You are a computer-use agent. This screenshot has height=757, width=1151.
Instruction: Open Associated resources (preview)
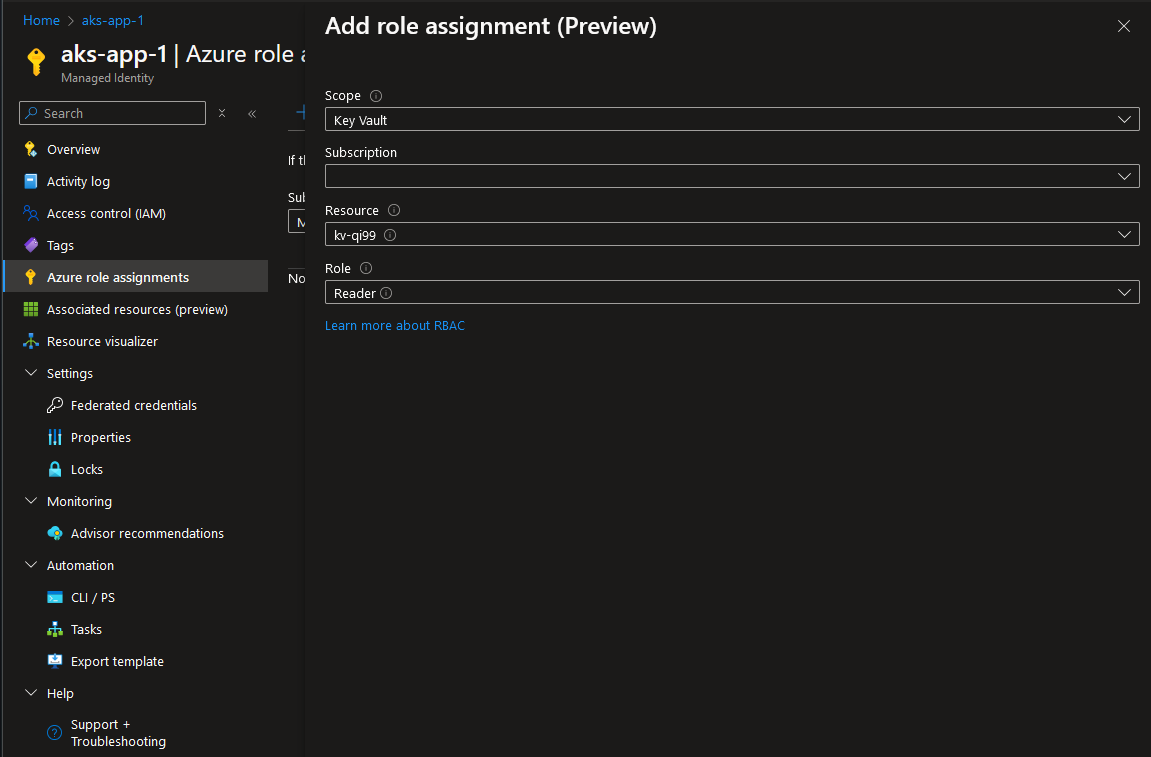136,309
